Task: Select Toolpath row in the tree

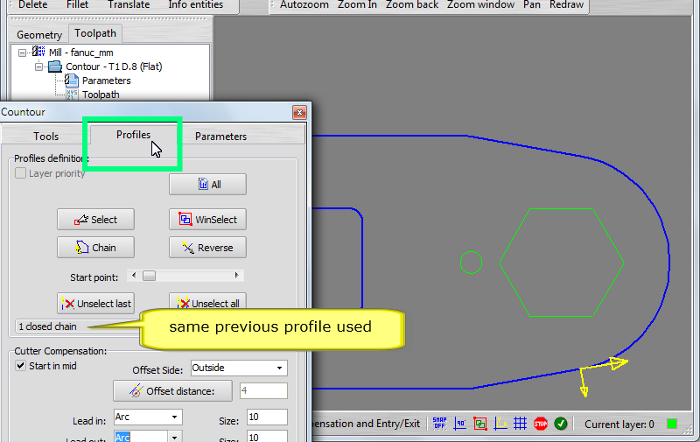Action: [100, 95]
